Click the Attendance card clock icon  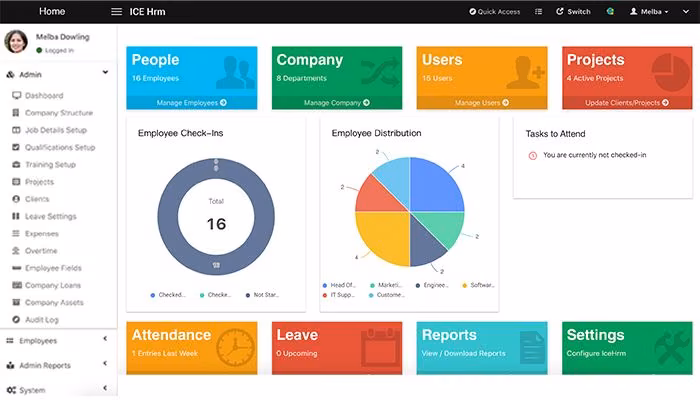point(235,347)
